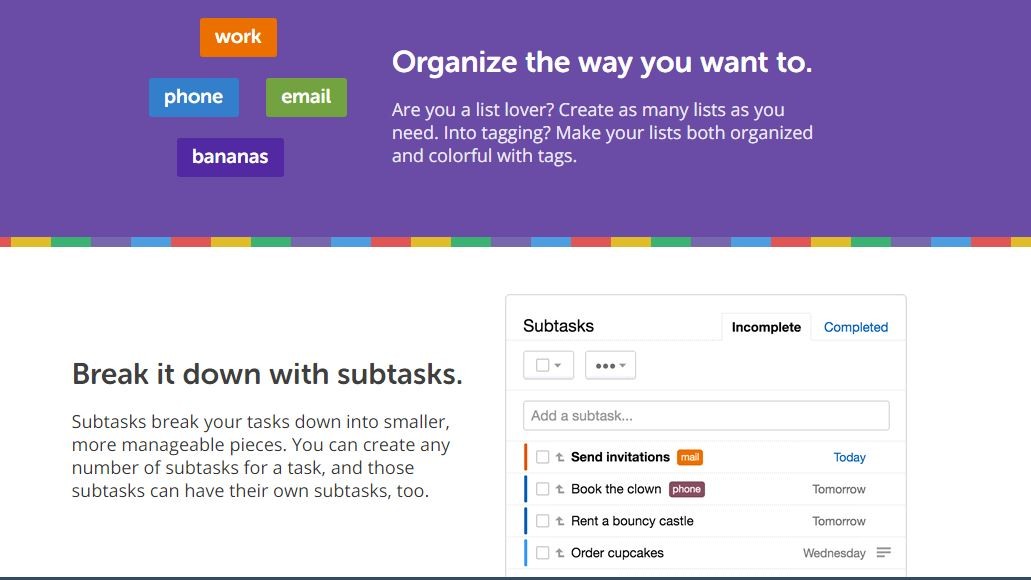1031x580 pixels.
Task: Click the blue phone tag button
Action: pos(193,97)
